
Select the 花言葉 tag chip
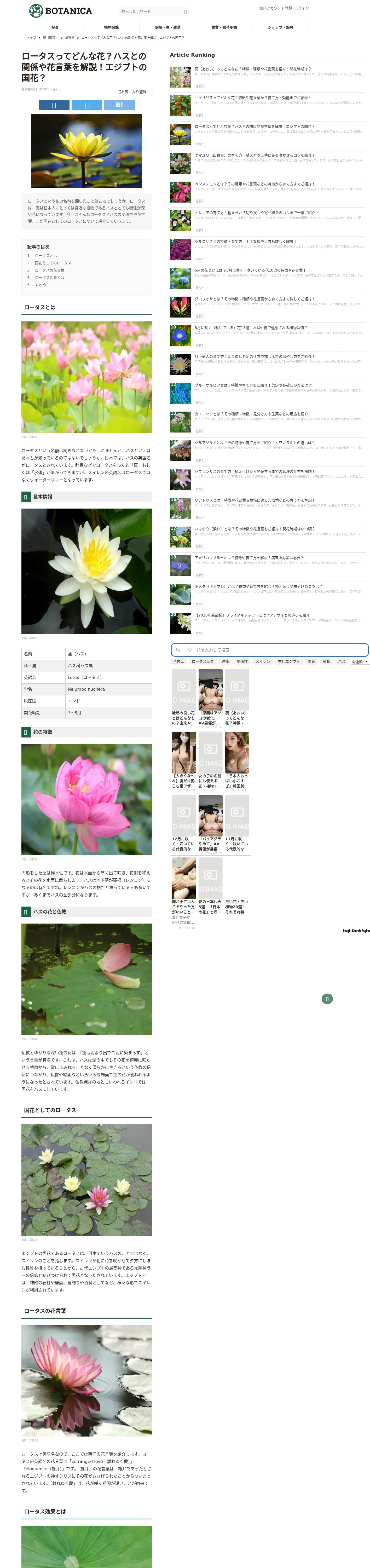point(178,661)
